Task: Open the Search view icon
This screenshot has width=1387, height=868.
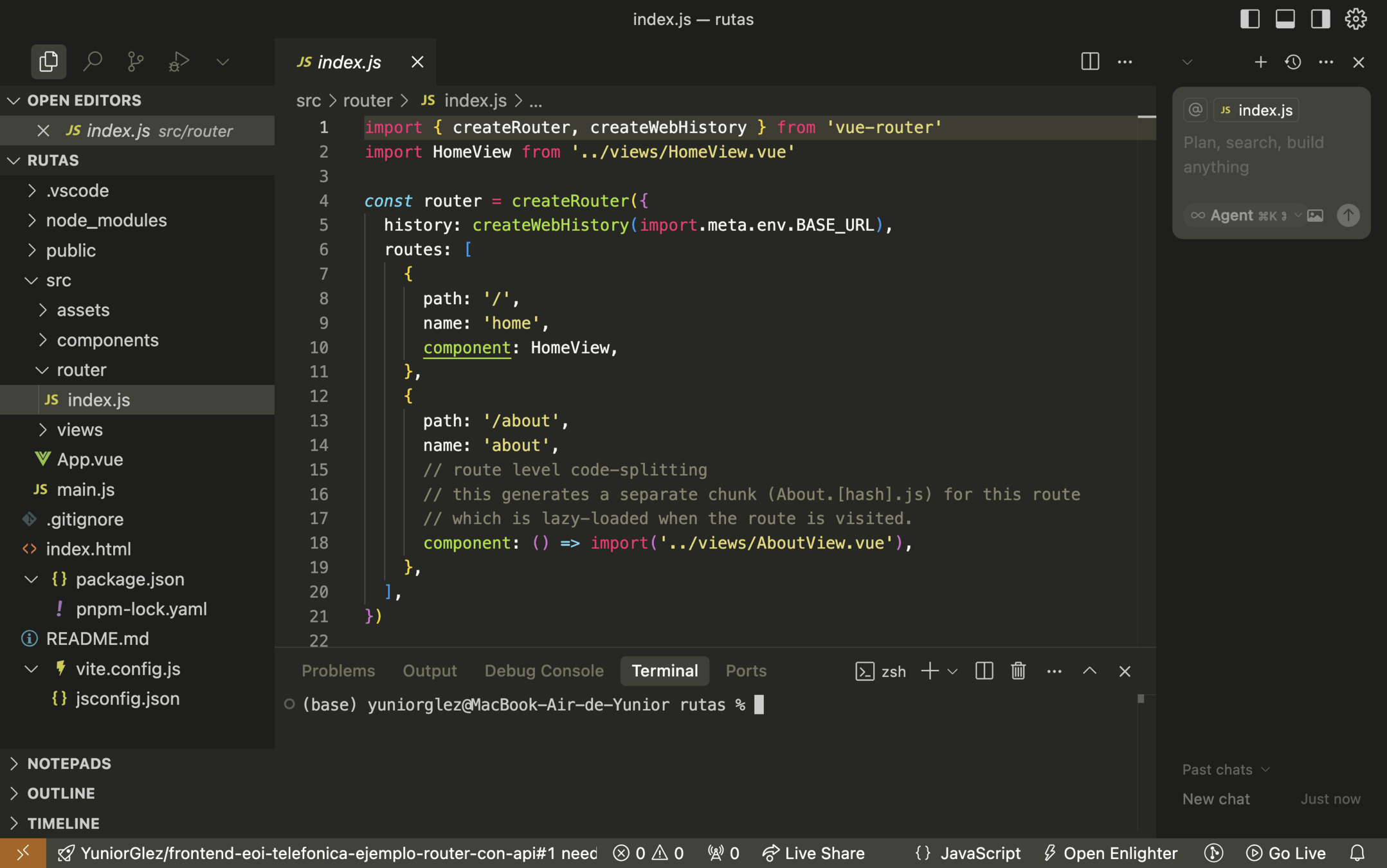Action: coord(93,62)
